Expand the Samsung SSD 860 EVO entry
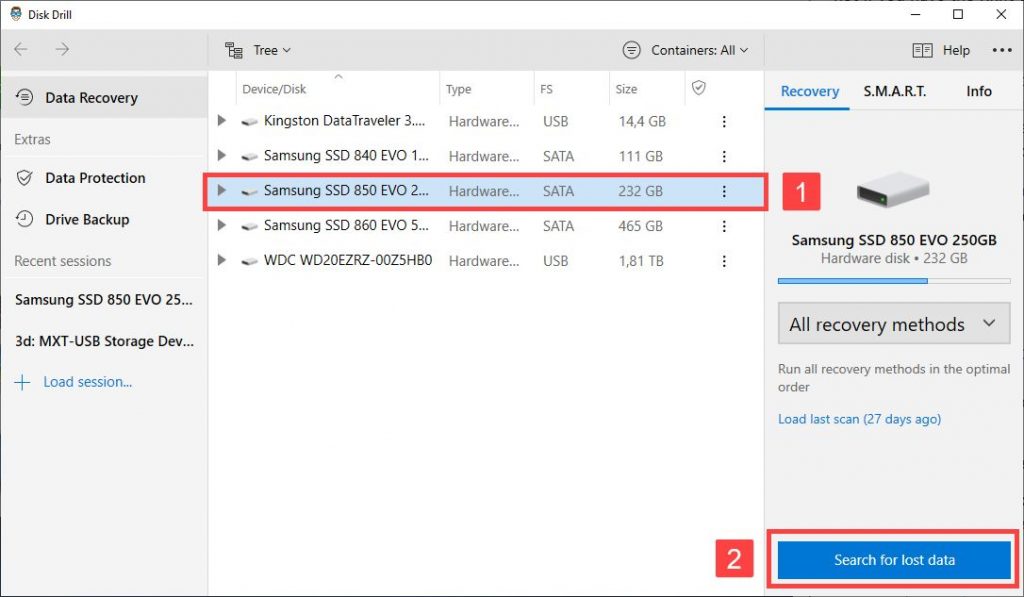This screenshot has width=1024, height=597. [x=222, y=226]
